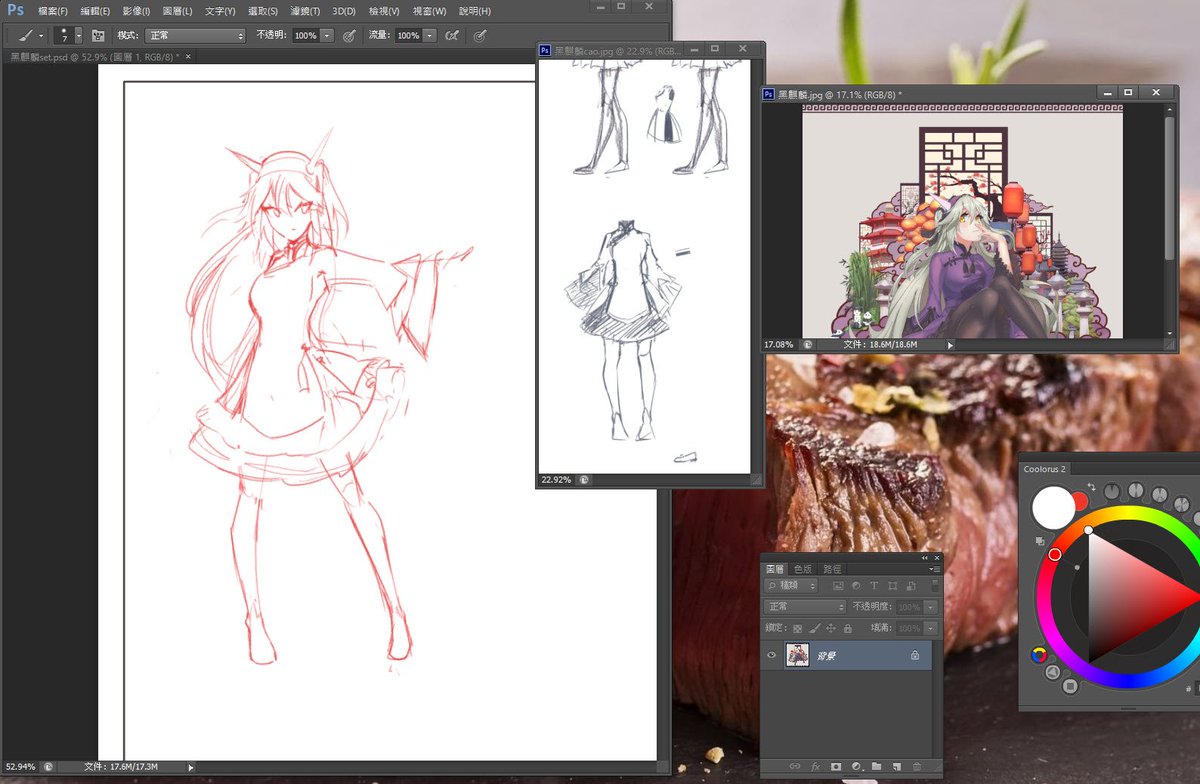Open the 選取(S) menu
This screenshot has width=1200, height=784.
point(262,11)
